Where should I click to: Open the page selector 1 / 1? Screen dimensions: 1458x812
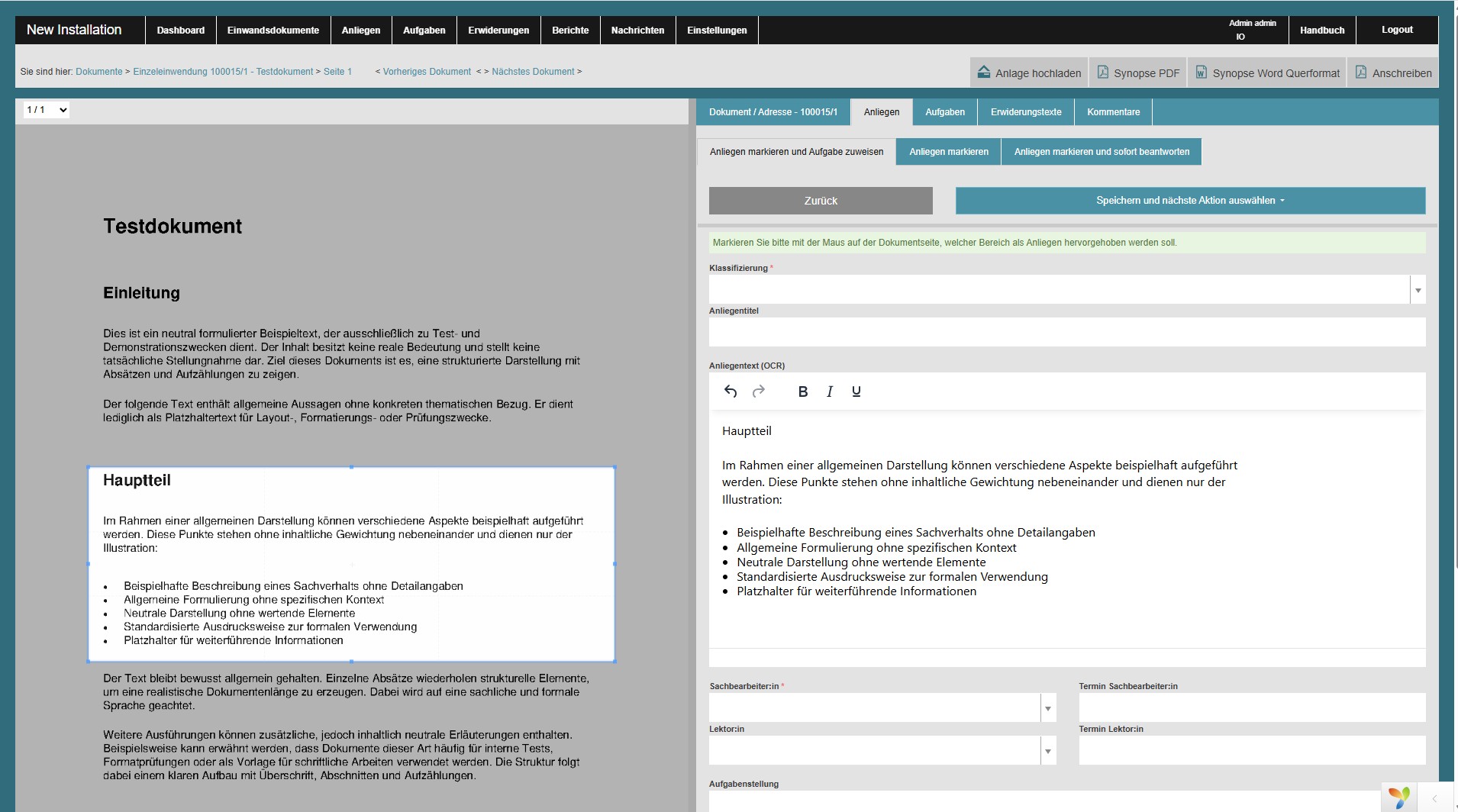(47, 110)
